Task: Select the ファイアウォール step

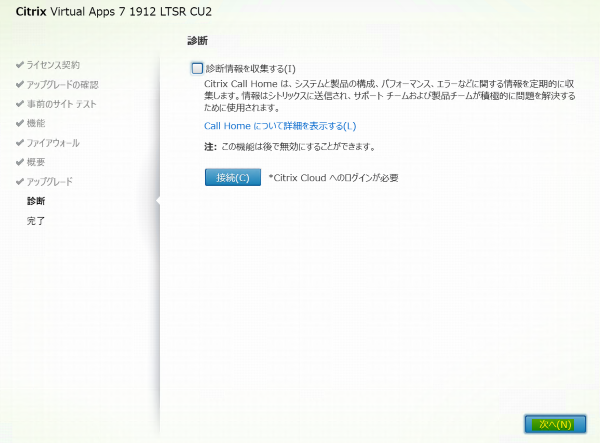Action: [x=53, y=143]
